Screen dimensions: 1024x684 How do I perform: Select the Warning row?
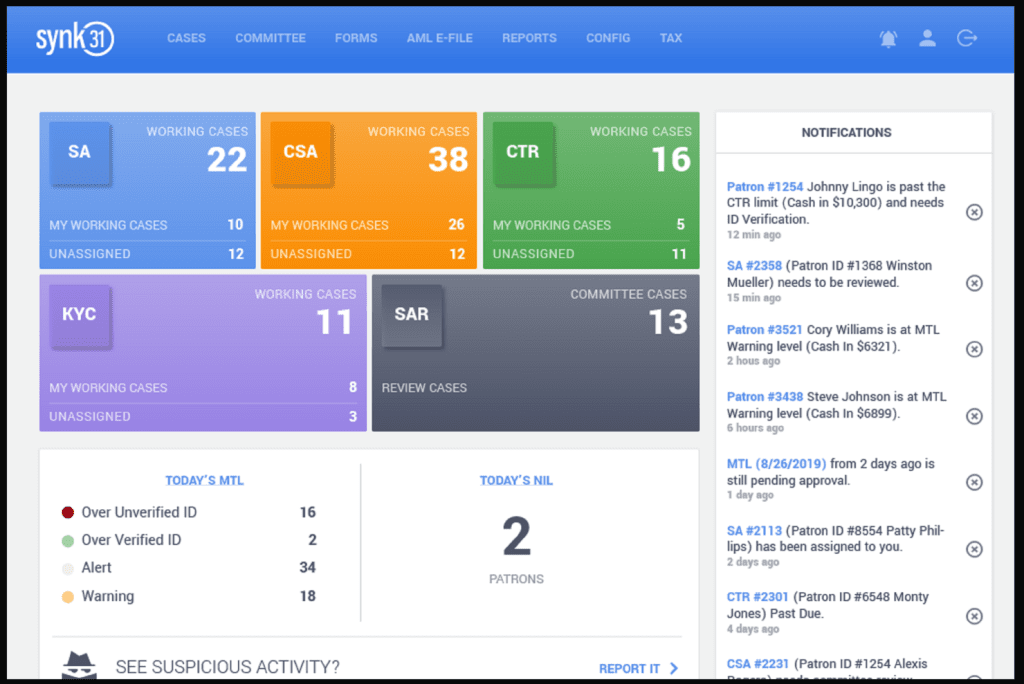[189, 596]
